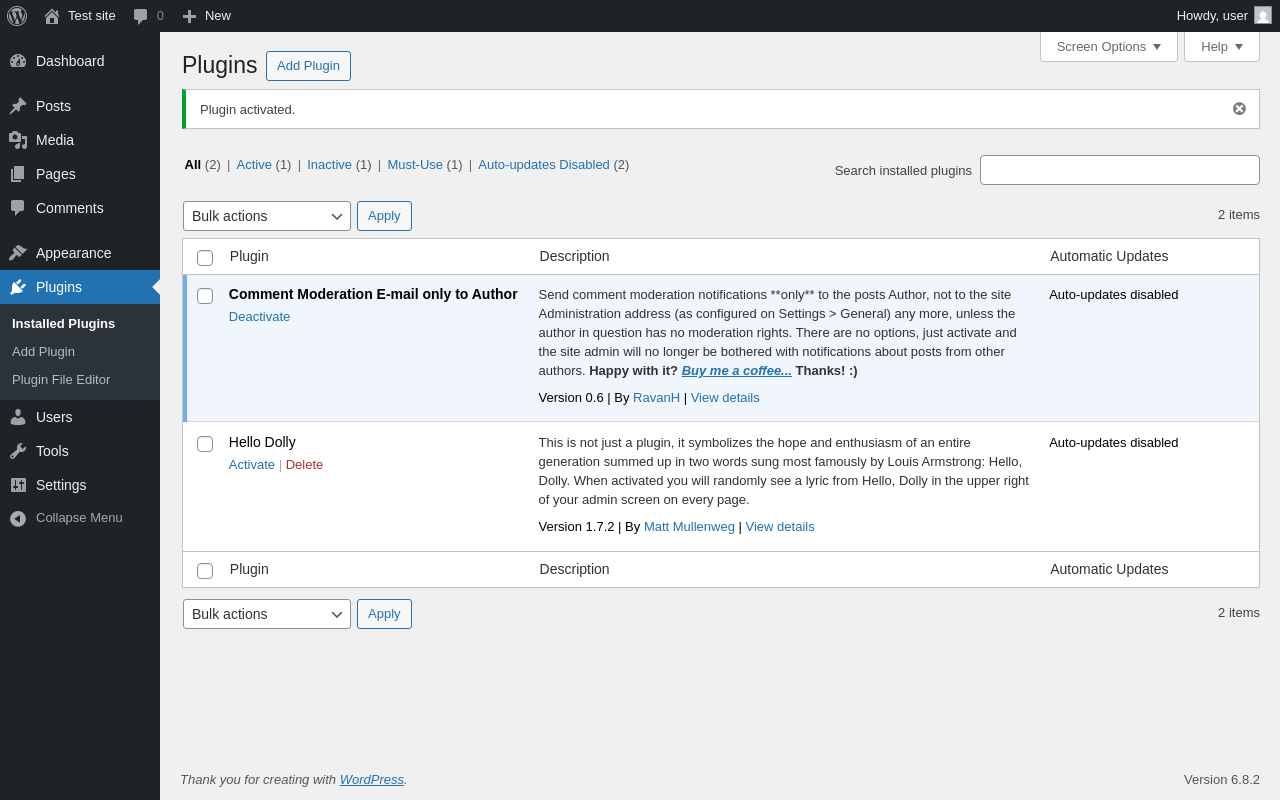Filter plugins by Active
The height and width of the screenshot is (800, 1280).
pos(254,165)
